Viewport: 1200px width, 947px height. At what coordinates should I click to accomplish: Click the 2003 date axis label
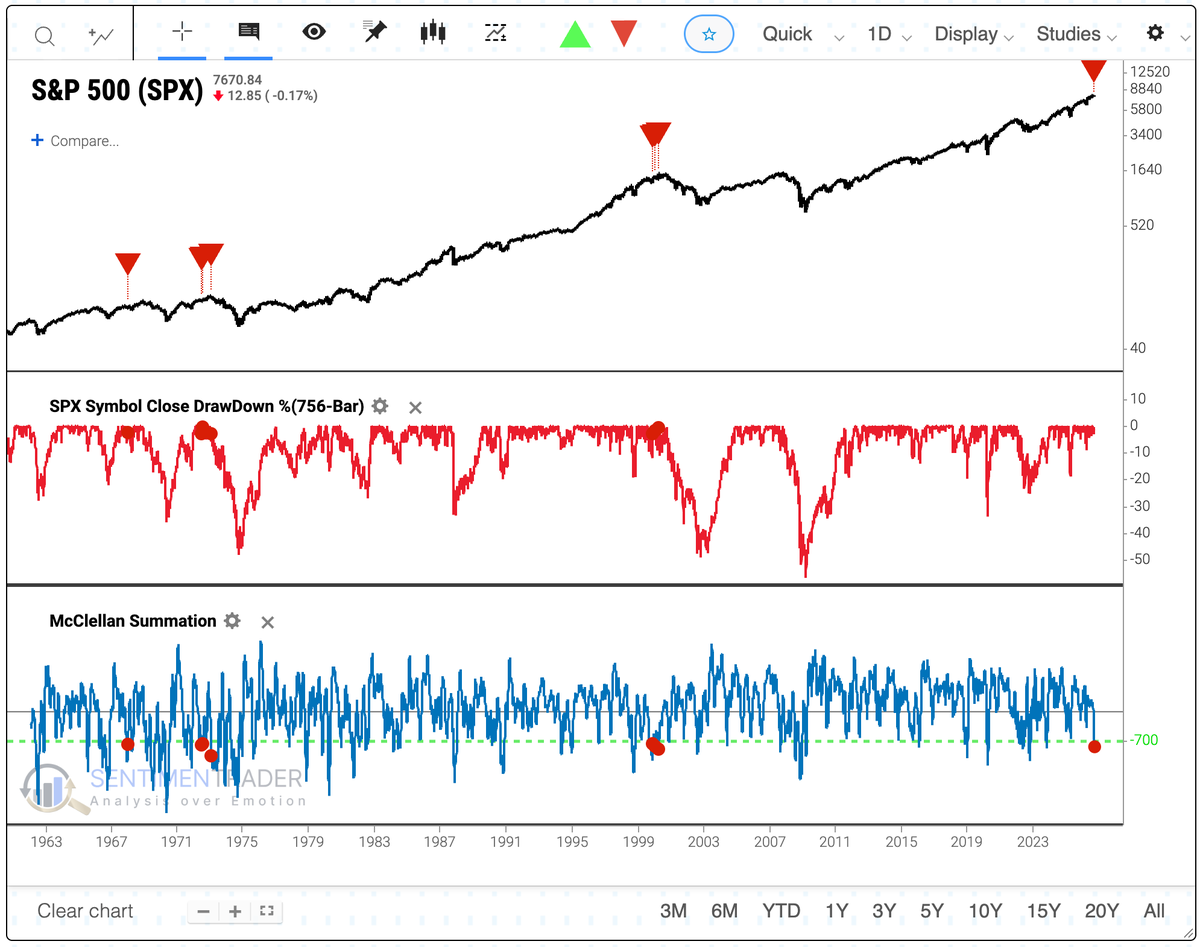tap(704, 842)
